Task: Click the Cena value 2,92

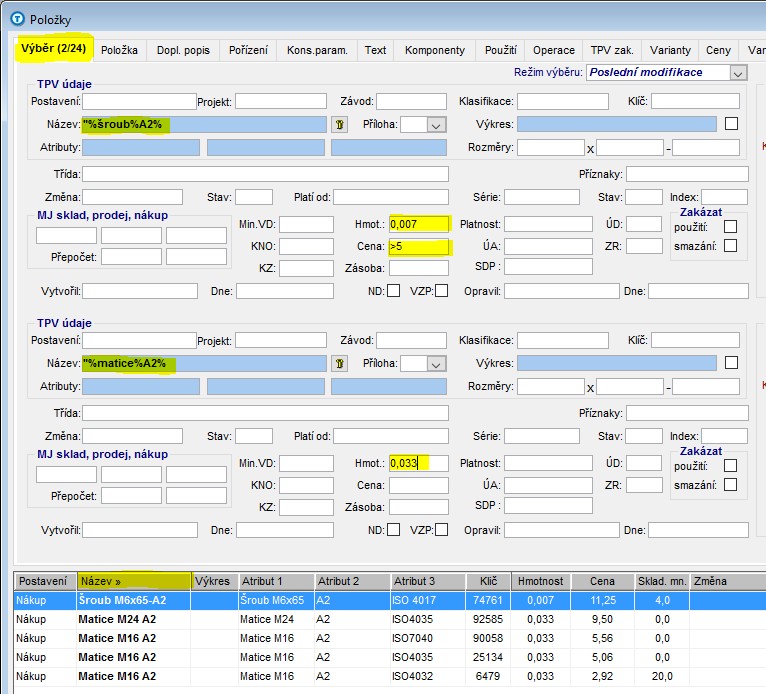Action: (602, 676)
